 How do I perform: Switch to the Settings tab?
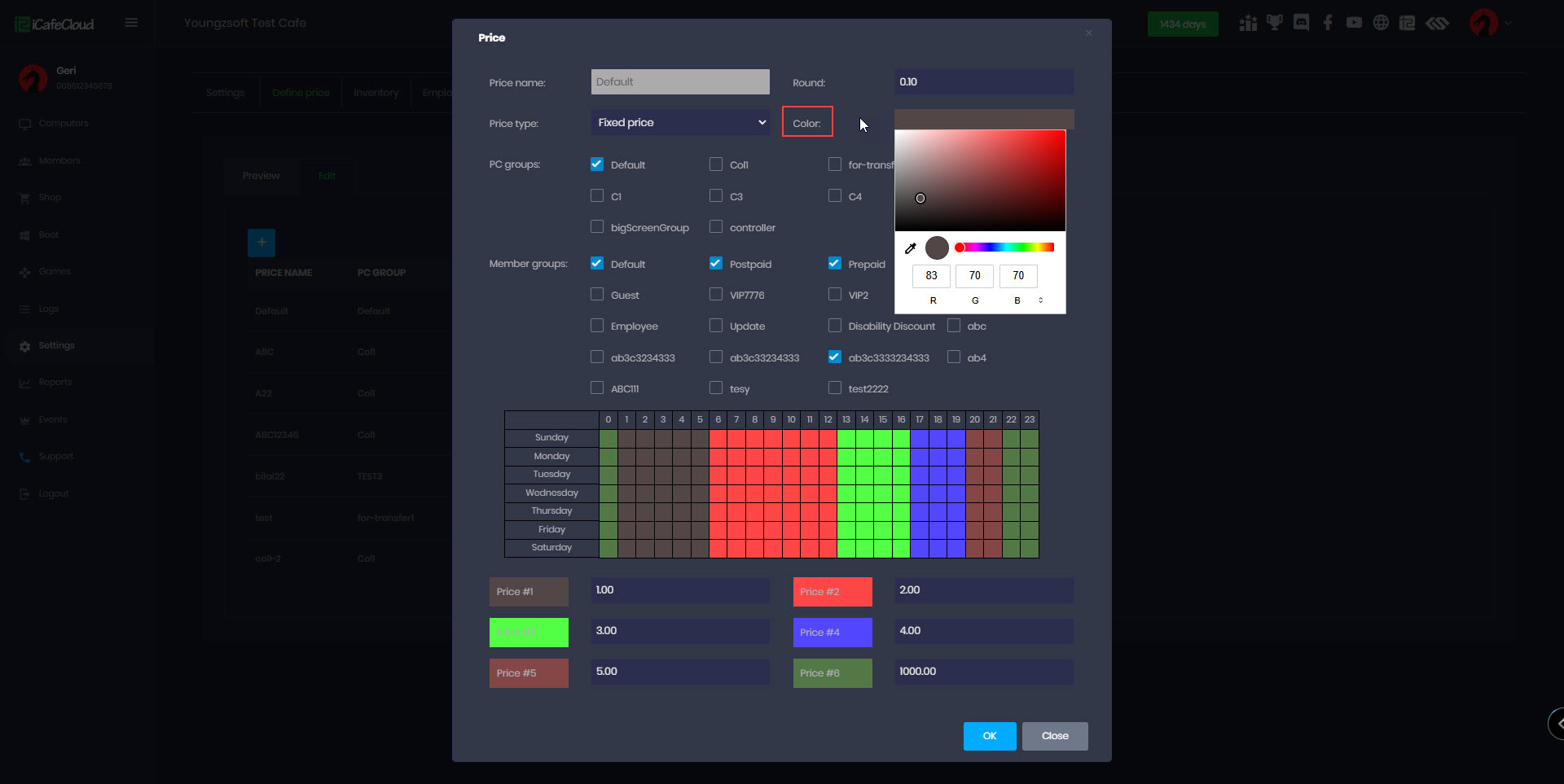point(225,93)
